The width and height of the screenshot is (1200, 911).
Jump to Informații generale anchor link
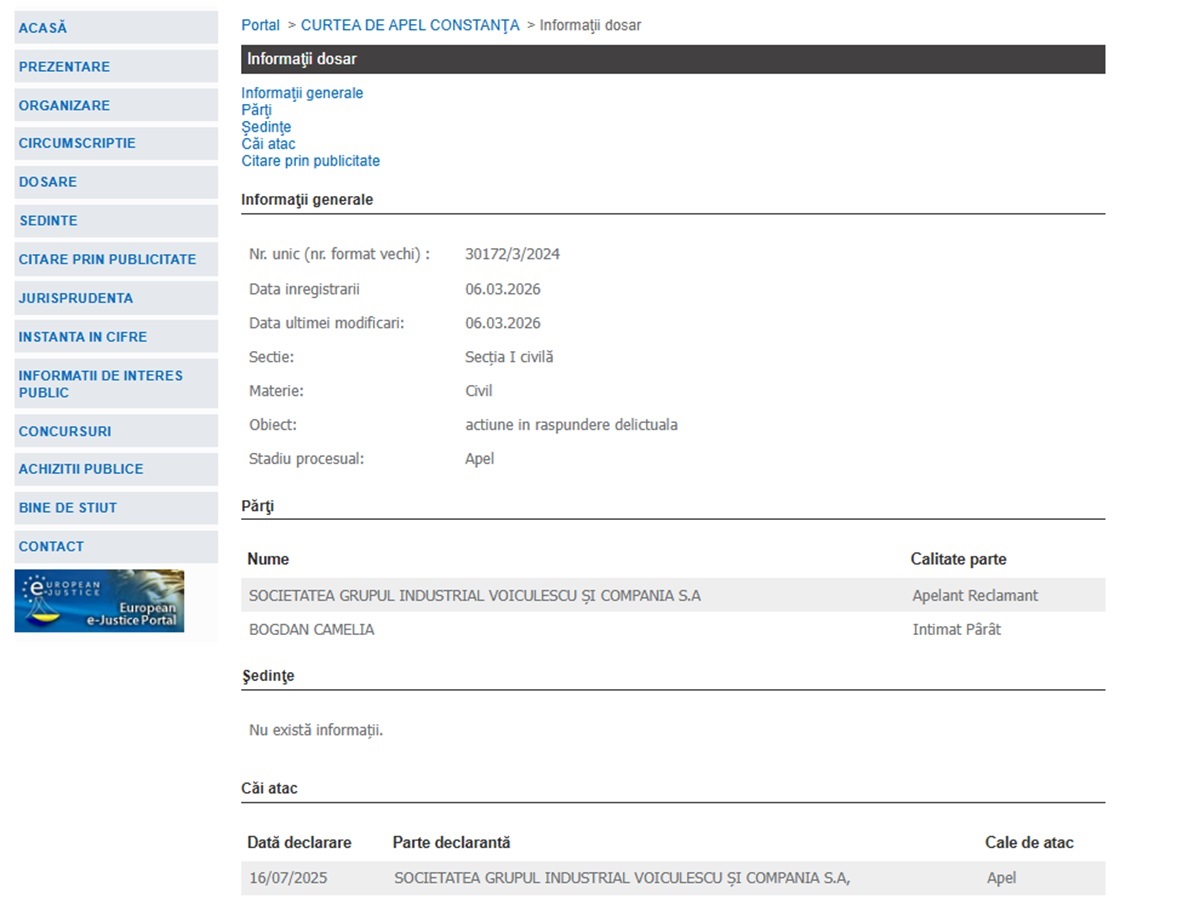pos(302,93)
